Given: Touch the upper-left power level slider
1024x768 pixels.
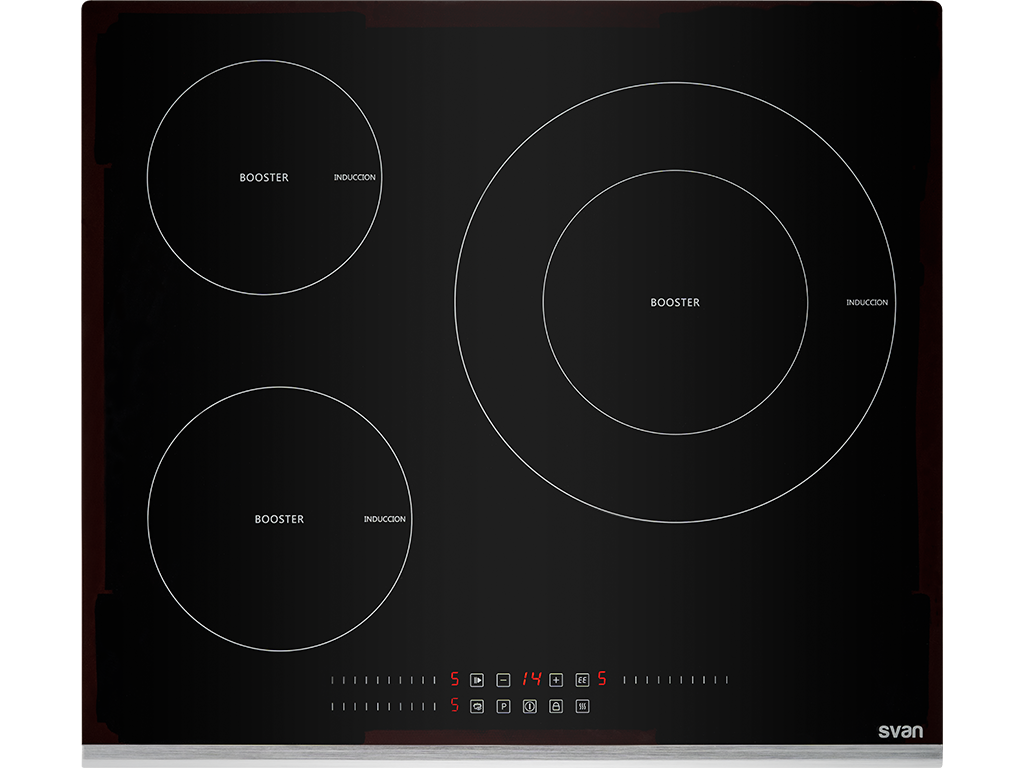Looking at the screenshot, I should pyautogui.click(x=383, y=680).
